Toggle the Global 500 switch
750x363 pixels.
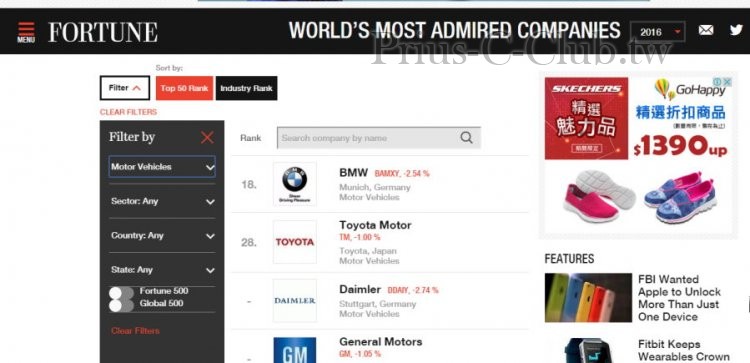pos(121,306)
